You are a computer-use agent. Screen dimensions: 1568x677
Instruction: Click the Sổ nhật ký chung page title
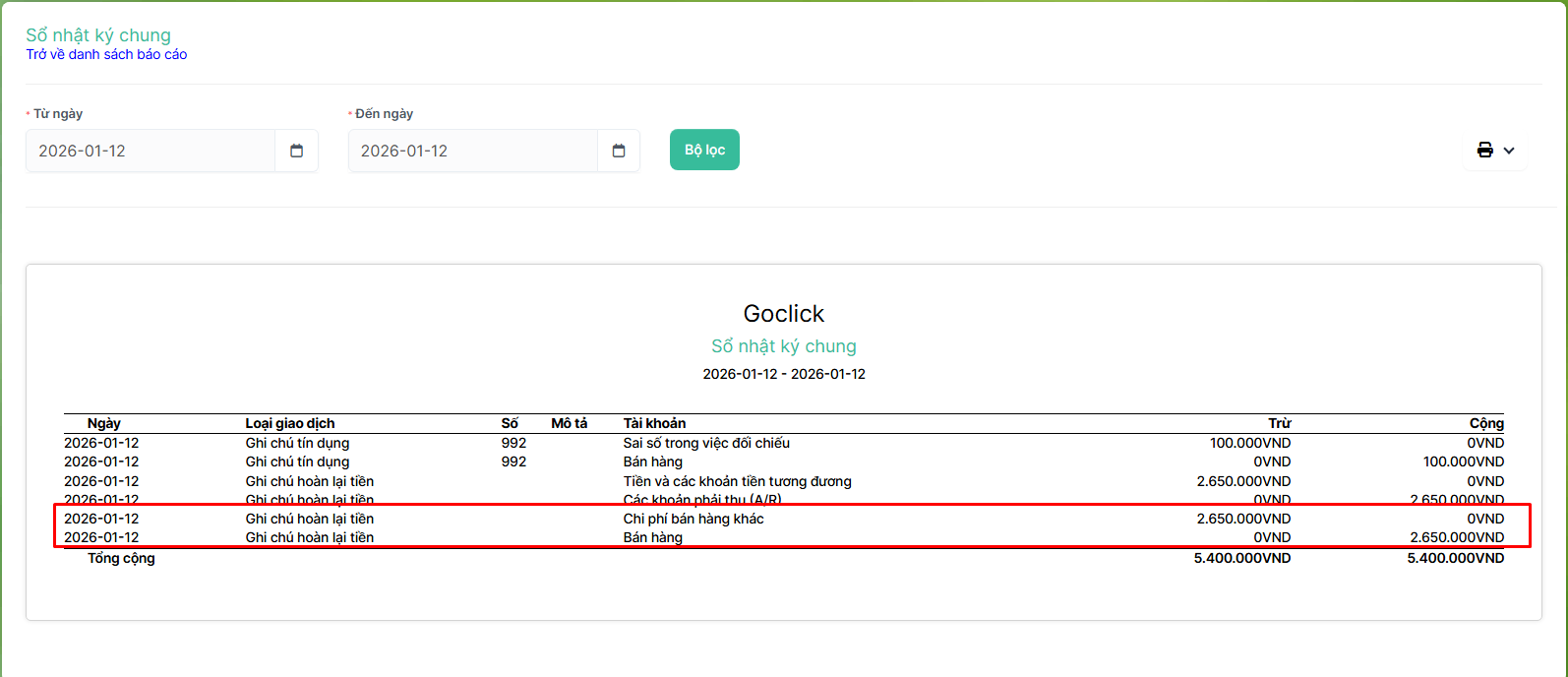[x=98, y=35]
